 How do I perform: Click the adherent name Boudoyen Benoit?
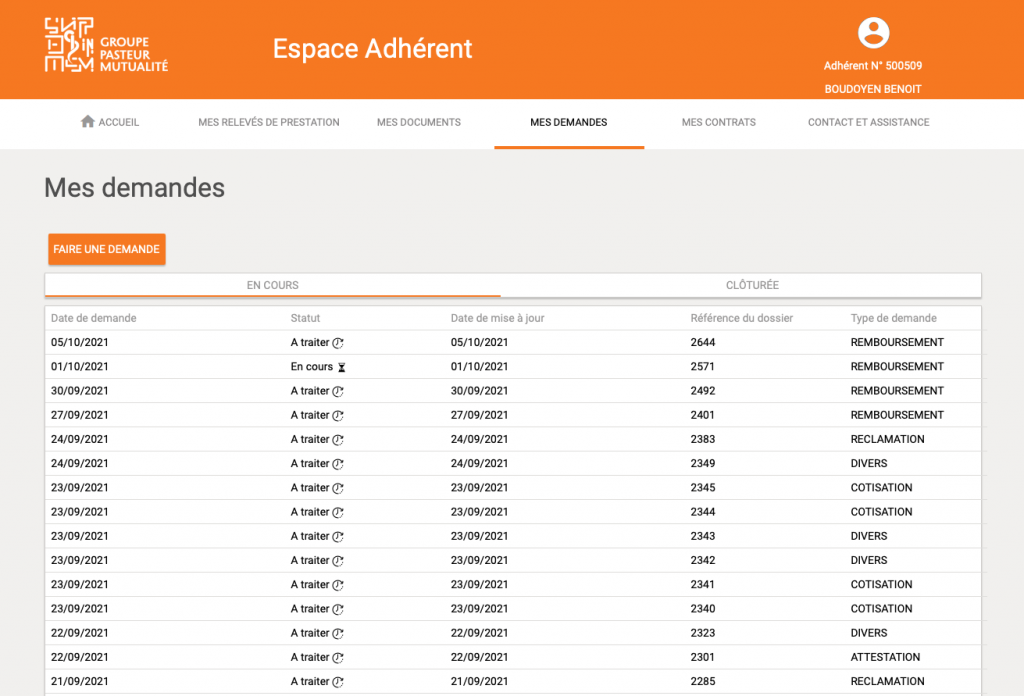(872, 89)
